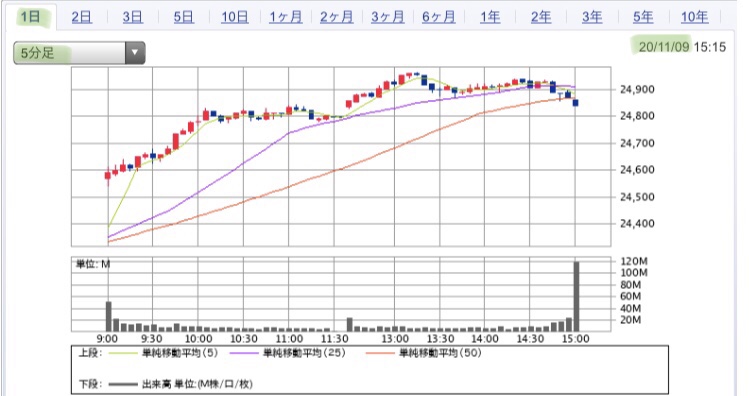The width and height of the screenshot is (749, 396).
Task: Click the 15:15 timestamp text
Action: pos(710,47)
